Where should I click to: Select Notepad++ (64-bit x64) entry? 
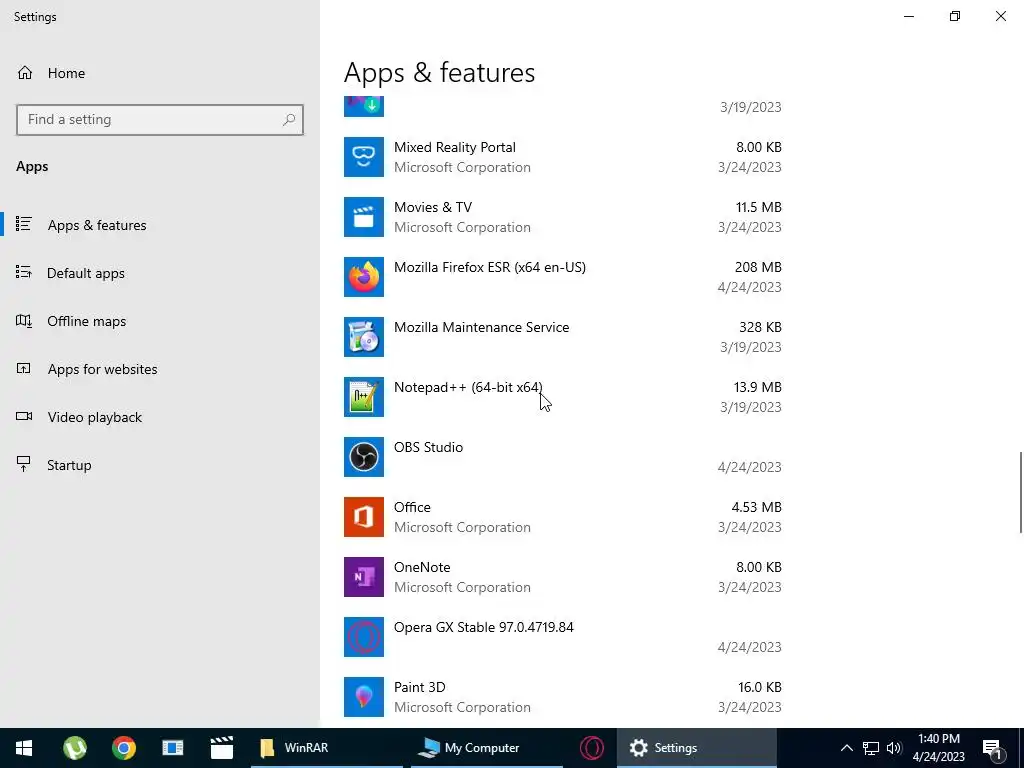click(x=563, y=397)
